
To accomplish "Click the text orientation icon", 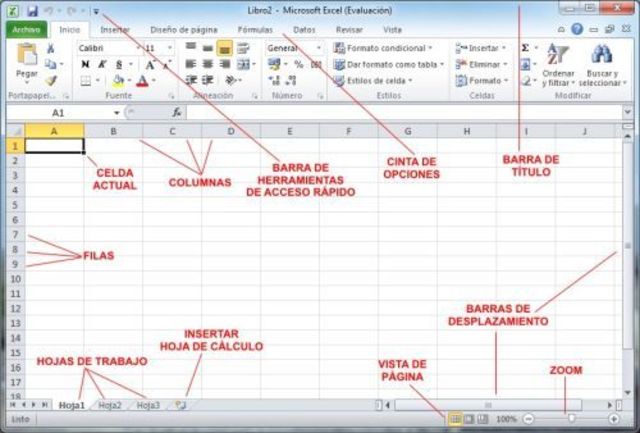I will click(231, 80).
